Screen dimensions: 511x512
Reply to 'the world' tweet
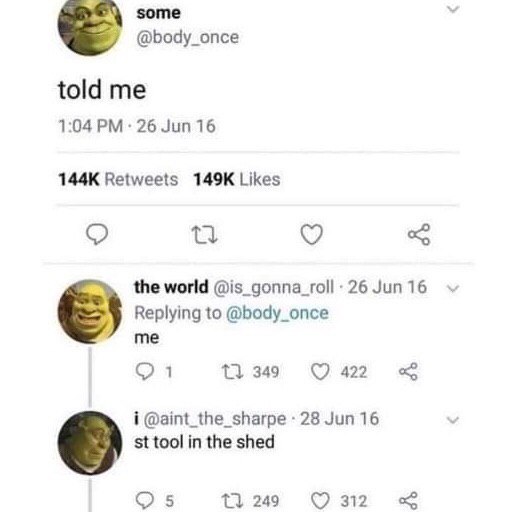click(144, 371)
